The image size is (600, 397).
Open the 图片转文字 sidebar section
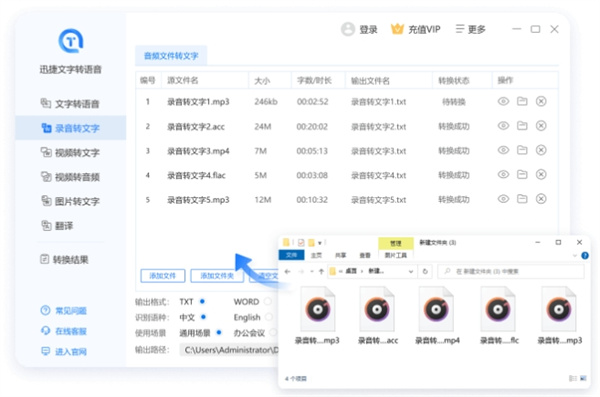[71, 201]
